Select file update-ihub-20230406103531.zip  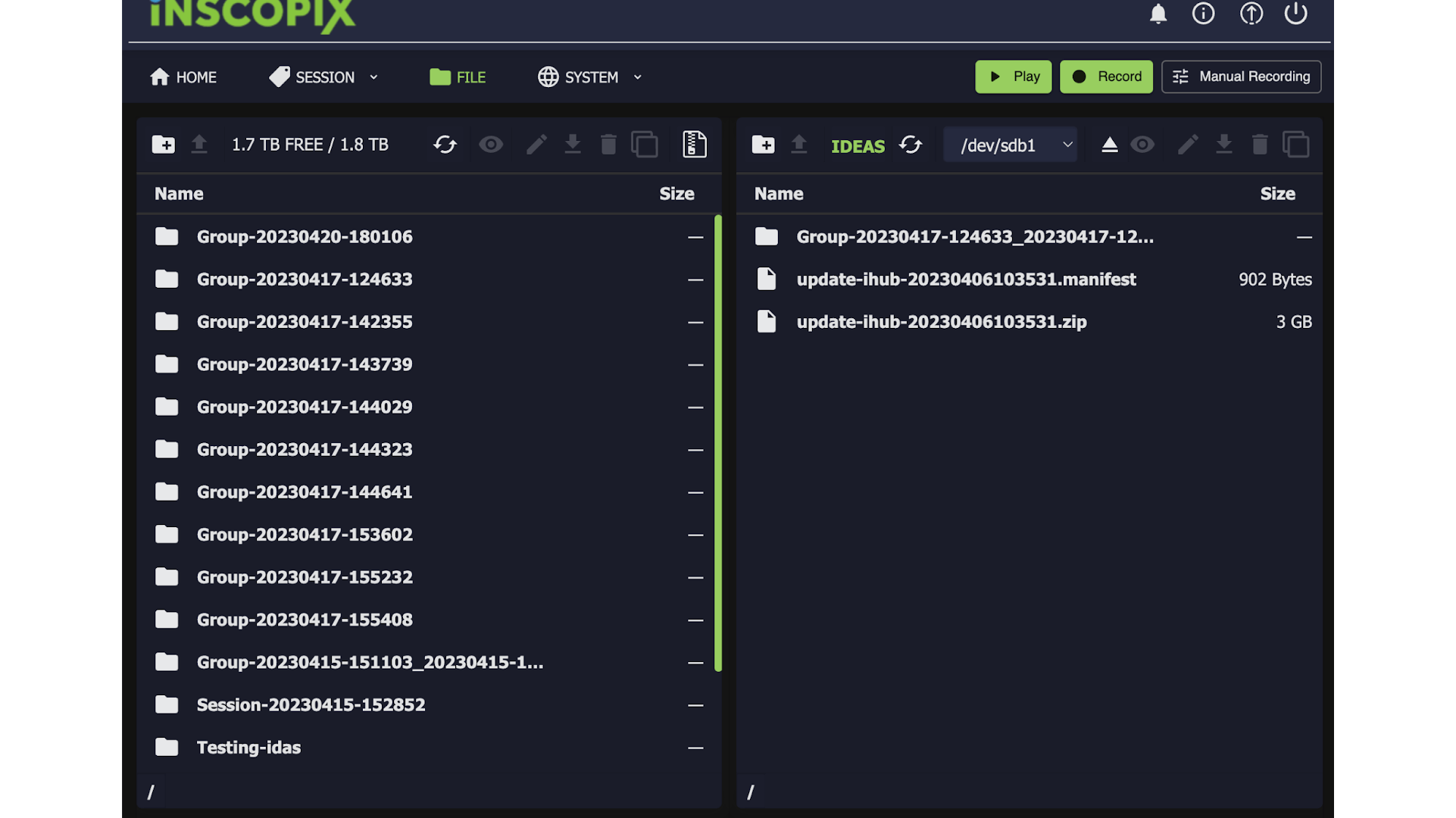(x=1030, y=322)
